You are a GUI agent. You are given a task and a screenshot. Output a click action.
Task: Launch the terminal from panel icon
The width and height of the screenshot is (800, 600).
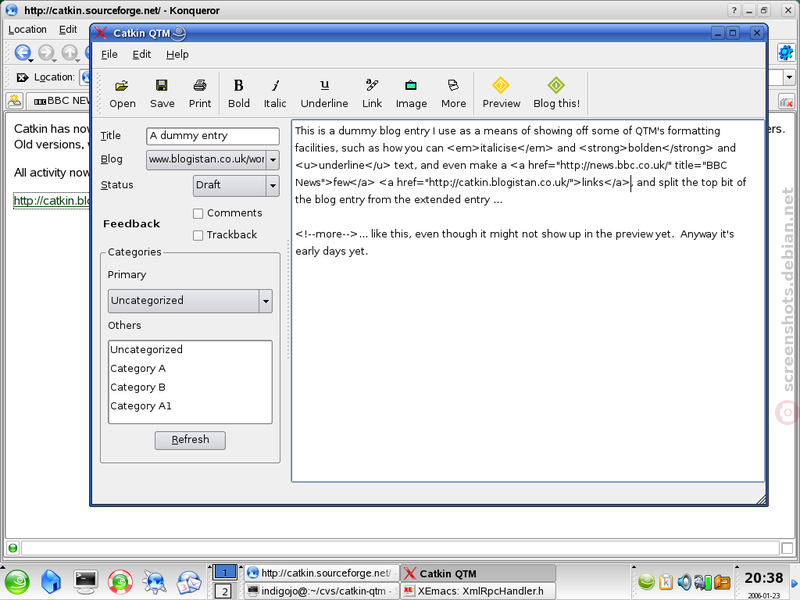pyautogui.click(x=86, y=582)
